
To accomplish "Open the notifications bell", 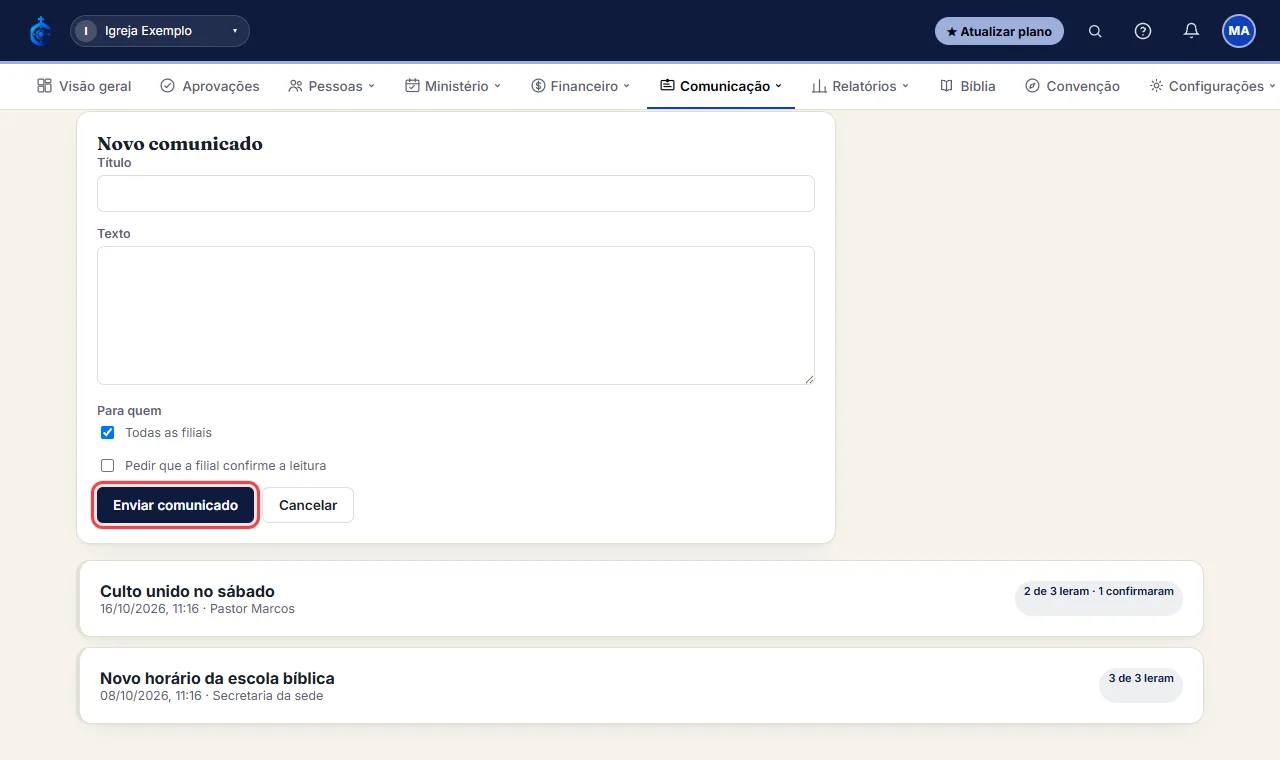I will [1191, 31].
